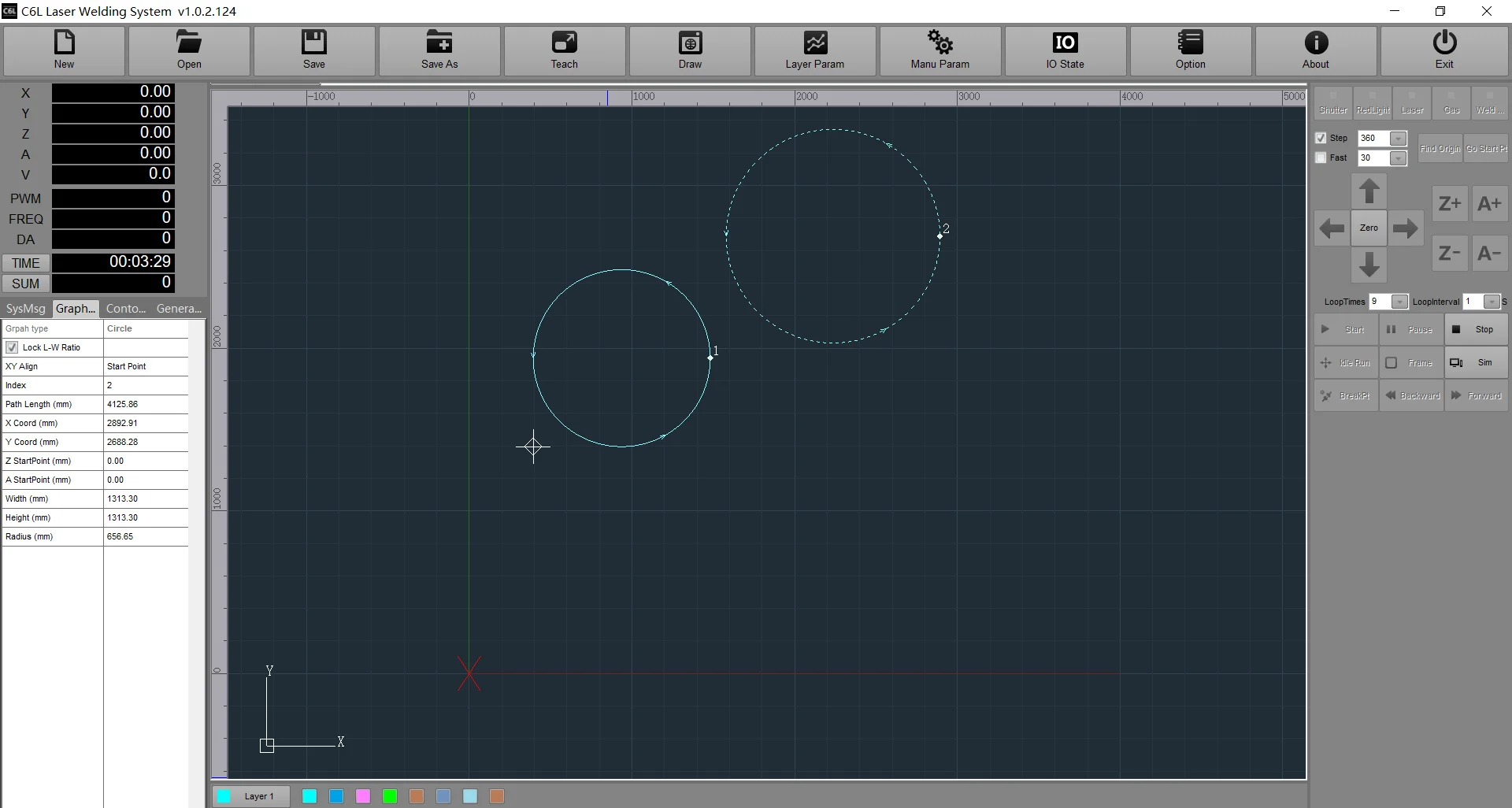This screenshot has height=808, width=1512.
Task: Click Go Start Pt button
Action: [x=1486, y=149]
